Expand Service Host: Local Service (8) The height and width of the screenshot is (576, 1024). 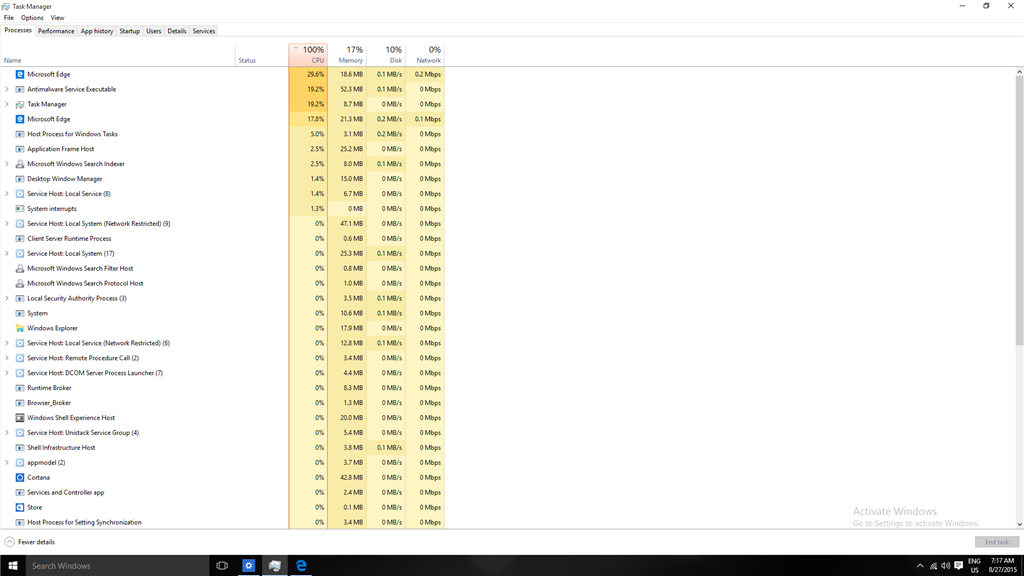pos(7,193)
